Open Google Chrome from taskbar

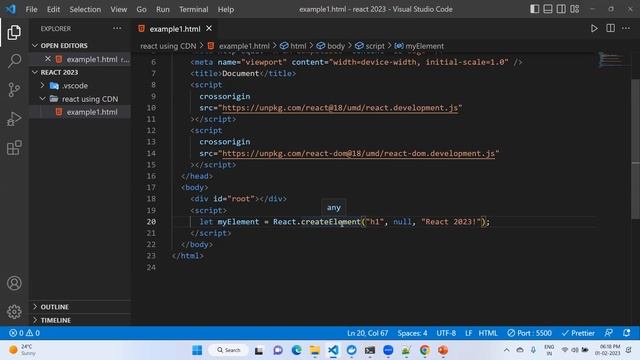(424, 350)
